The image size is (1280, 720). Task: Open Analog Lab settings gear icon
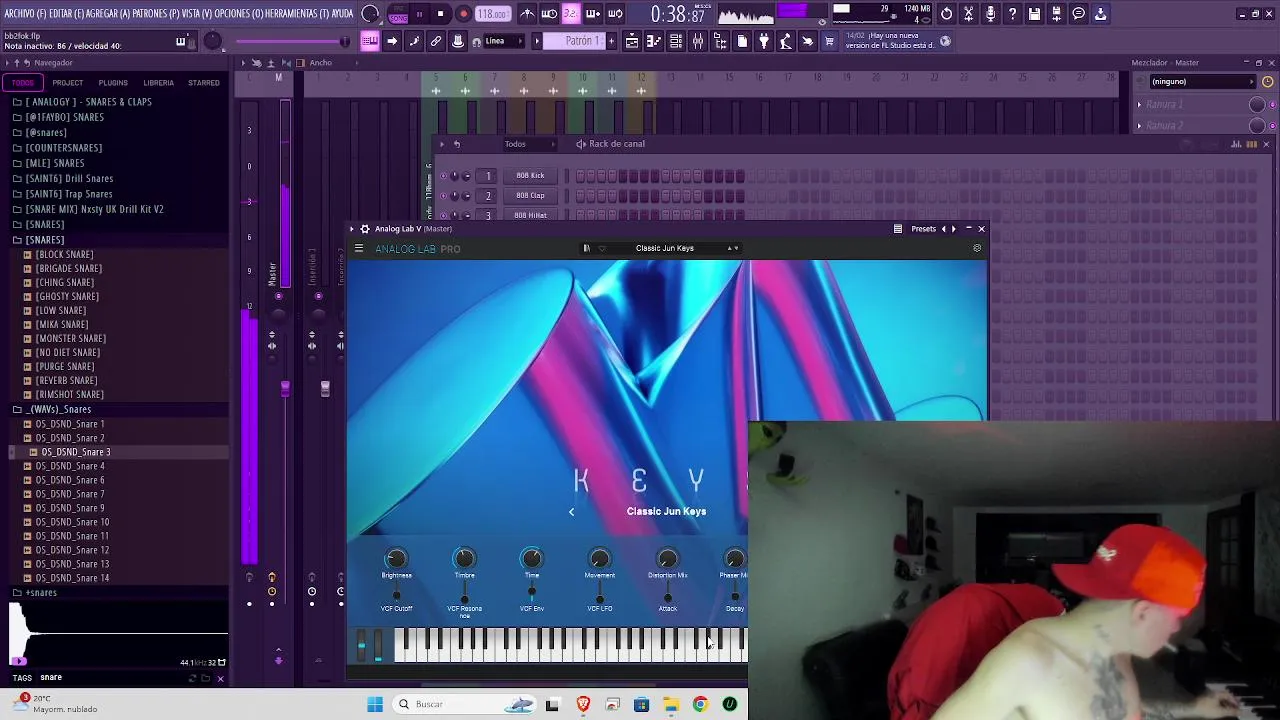977,248
